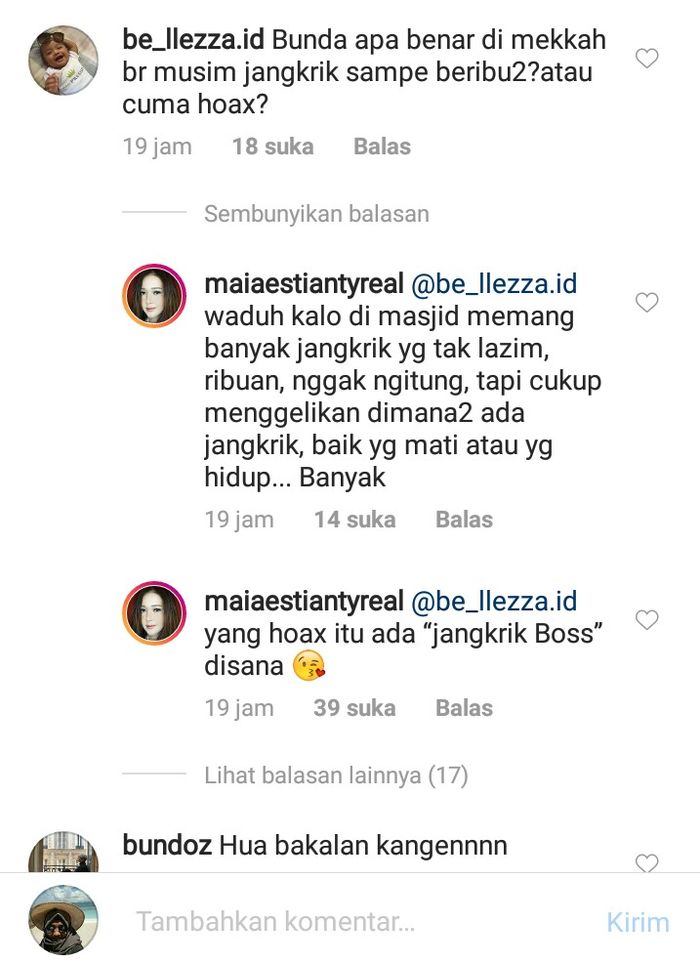Like be_llezza.id's comment about jangkrik
700x963 pixels.
click(647, 58)
